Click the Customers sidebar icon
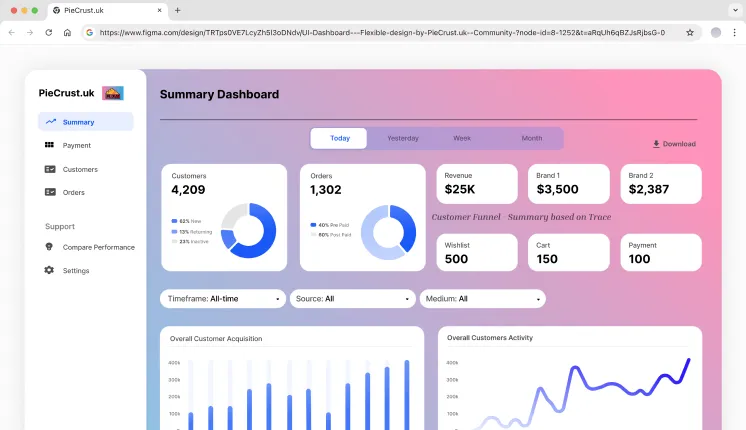 tap(50, 169)
